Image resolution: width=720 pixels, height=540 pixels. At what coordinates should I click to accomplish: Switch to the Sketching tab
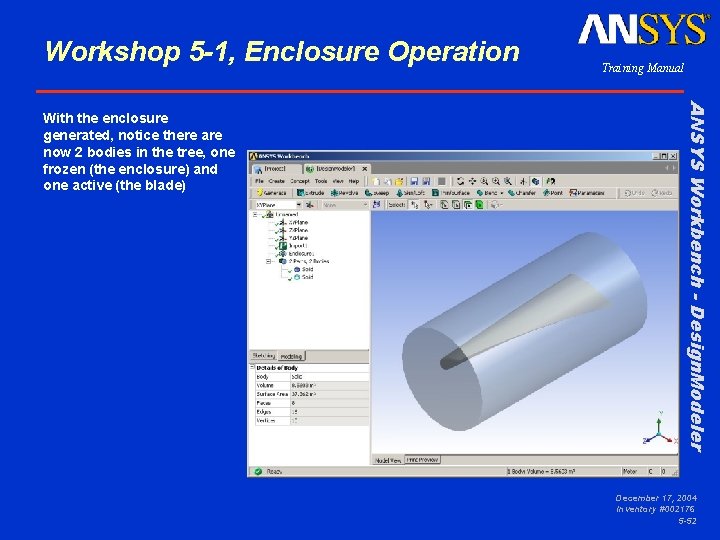[264, 356]
